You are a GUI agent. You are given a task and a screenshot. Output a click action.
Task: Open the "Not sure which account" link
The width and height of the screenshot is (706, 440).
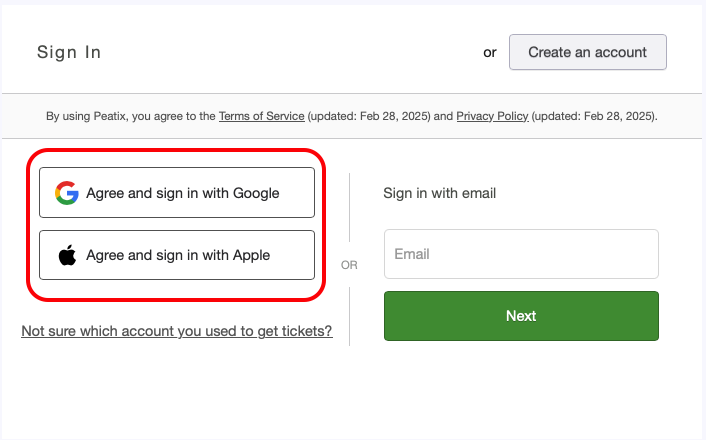coord(177,331)
